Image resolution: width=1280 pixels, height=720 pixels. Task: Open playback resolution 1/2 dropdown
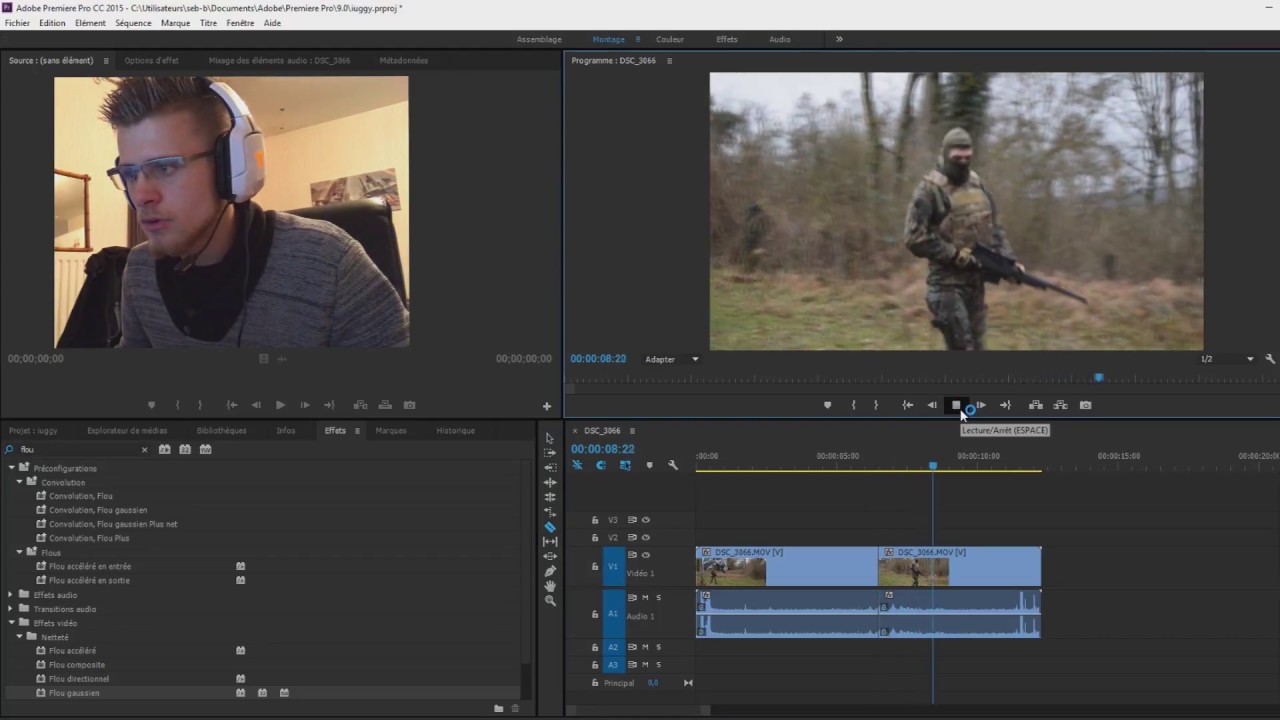point(1227,359)
